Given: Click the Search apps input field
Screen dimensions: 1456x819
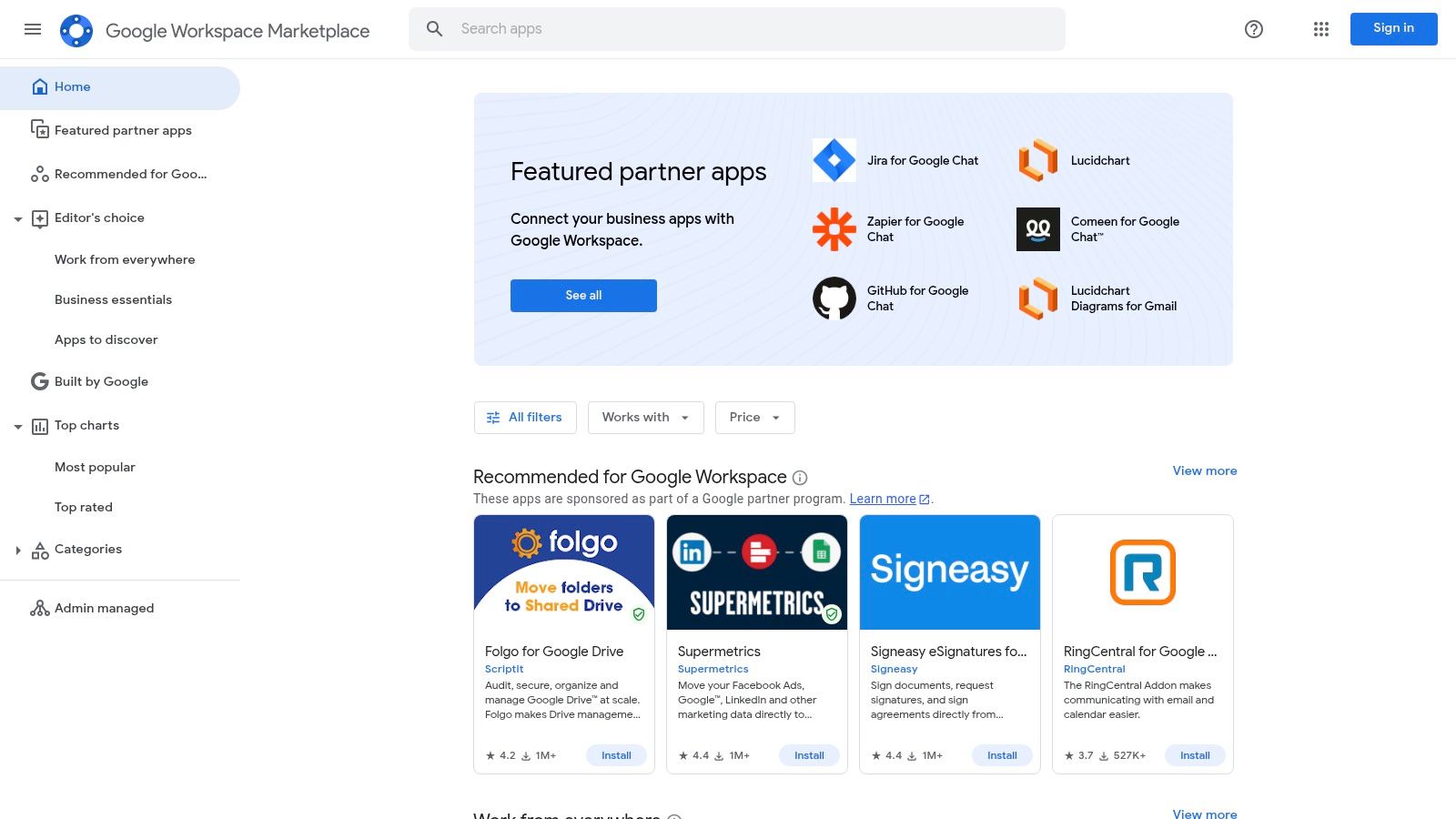Looking at the screenshot, I should click(x=755, y=29).
